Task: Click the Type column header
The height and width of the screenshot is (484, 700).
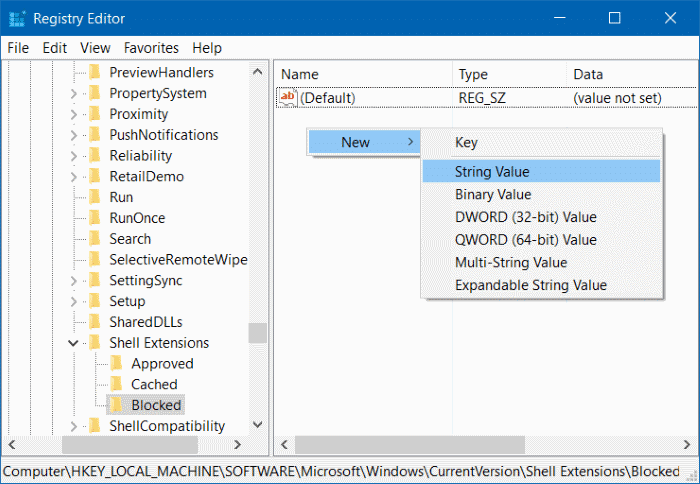Action: [x=510, y=74]
